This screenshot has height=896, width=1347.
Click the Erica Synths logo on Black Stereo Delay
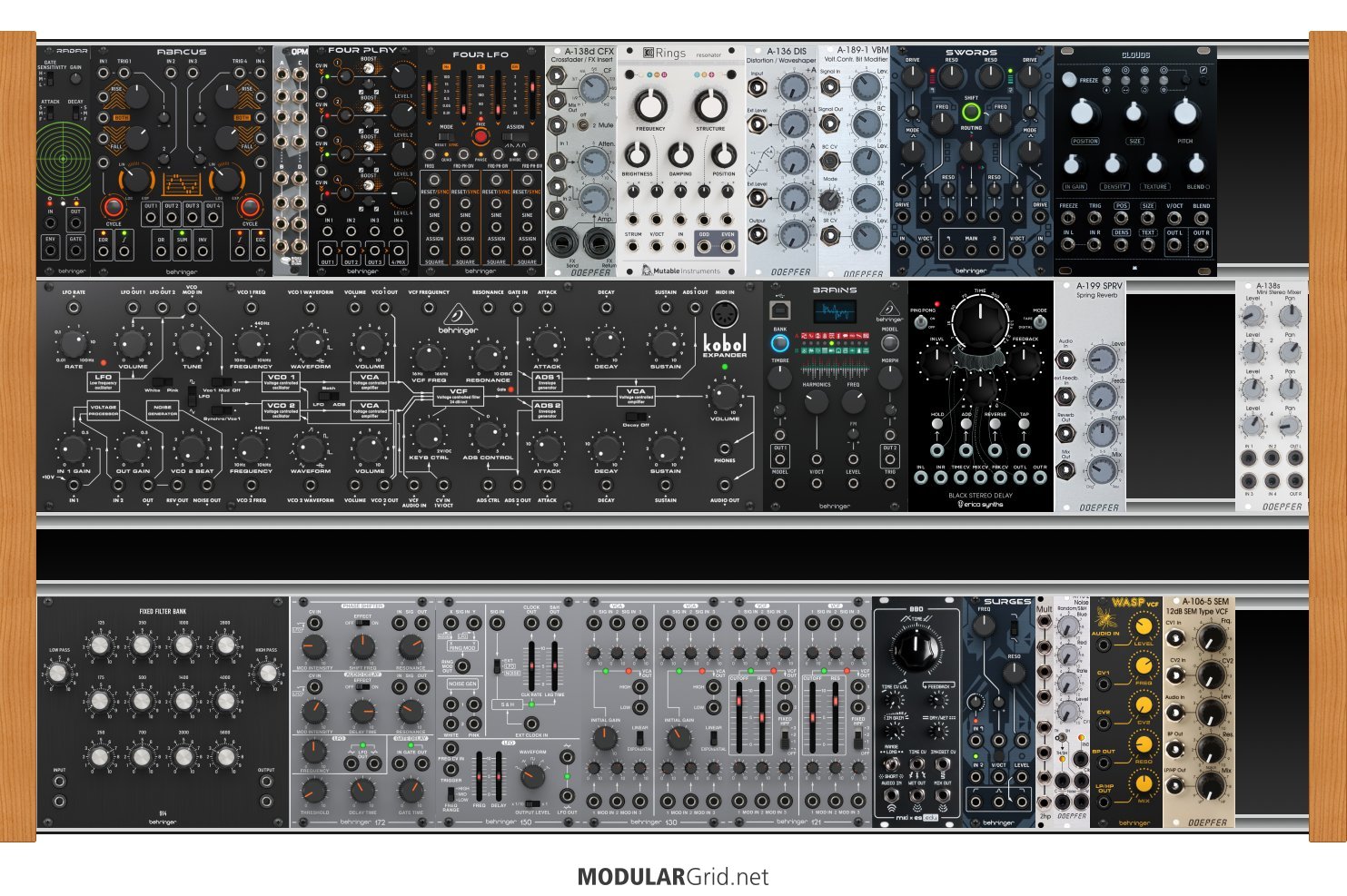click(x=980, y=504)
